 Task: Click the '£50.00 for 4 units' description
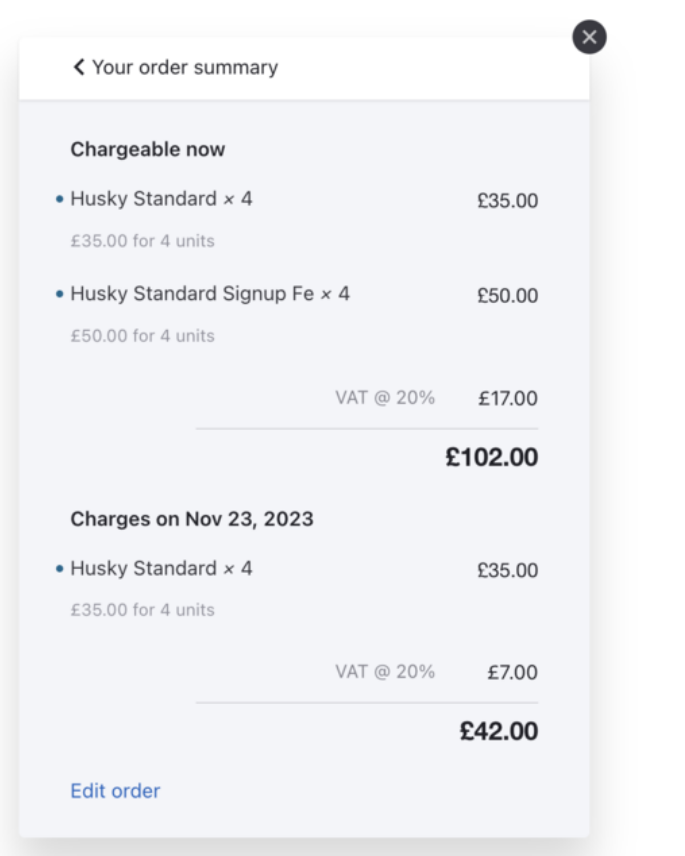[142, 336]
